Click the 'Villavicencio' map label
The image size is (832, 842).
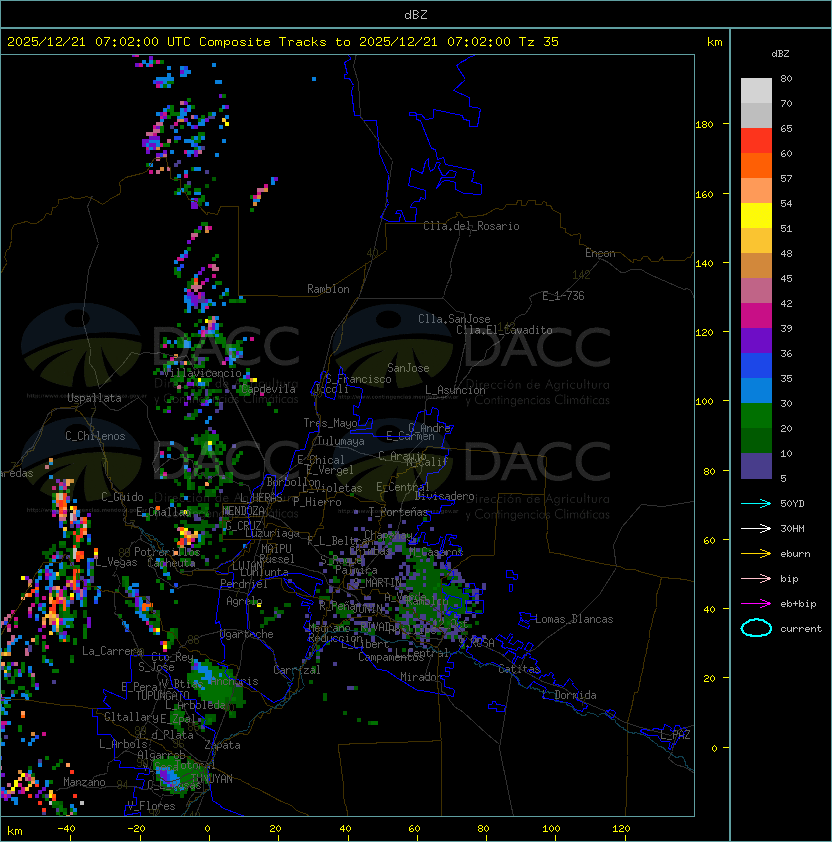(203, 373)
